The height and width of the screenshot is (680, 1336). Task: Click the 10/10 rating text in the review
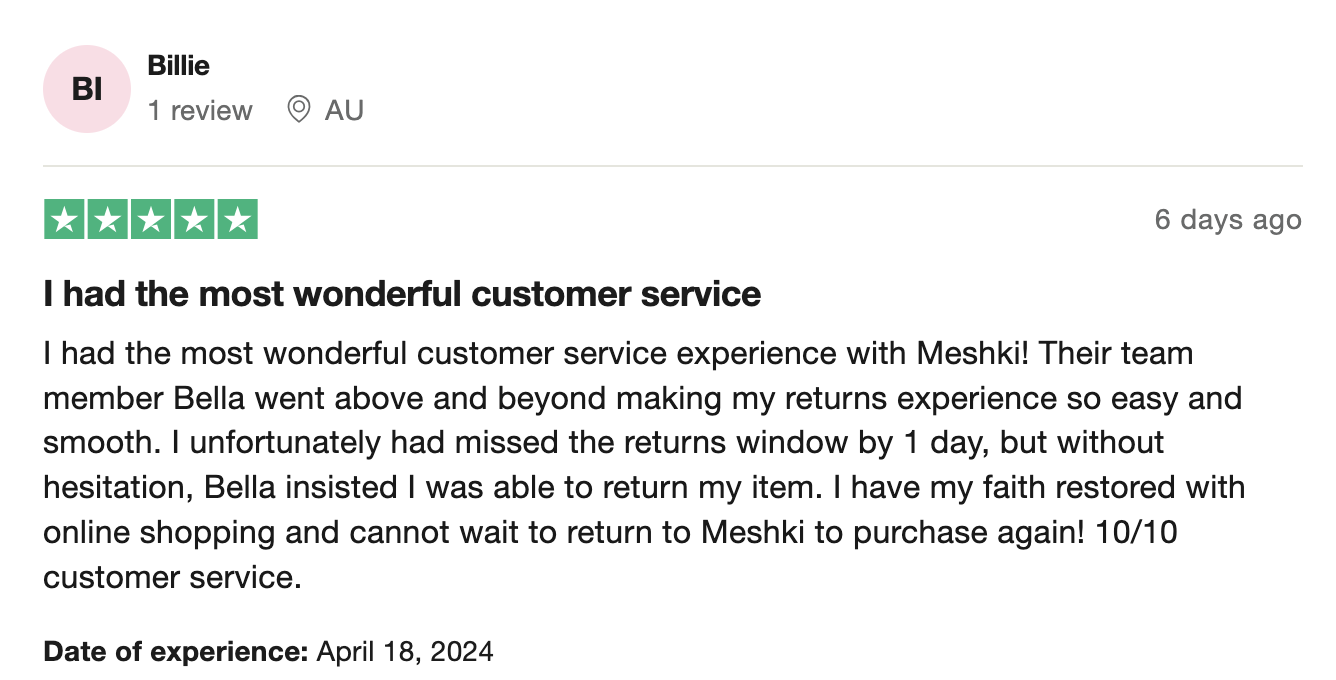click(1136, 533)
